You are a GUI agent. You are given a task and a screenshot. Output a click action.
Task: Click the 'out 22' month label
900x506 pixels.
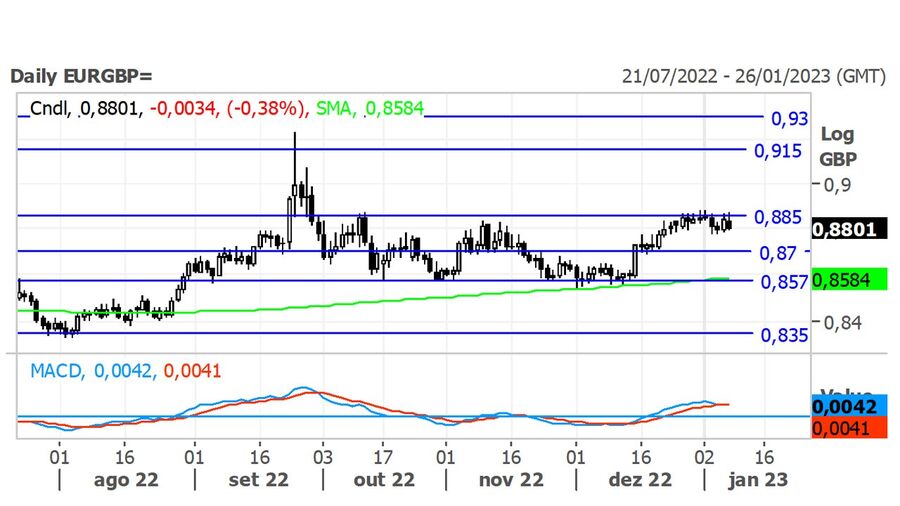tap(384, 480)
